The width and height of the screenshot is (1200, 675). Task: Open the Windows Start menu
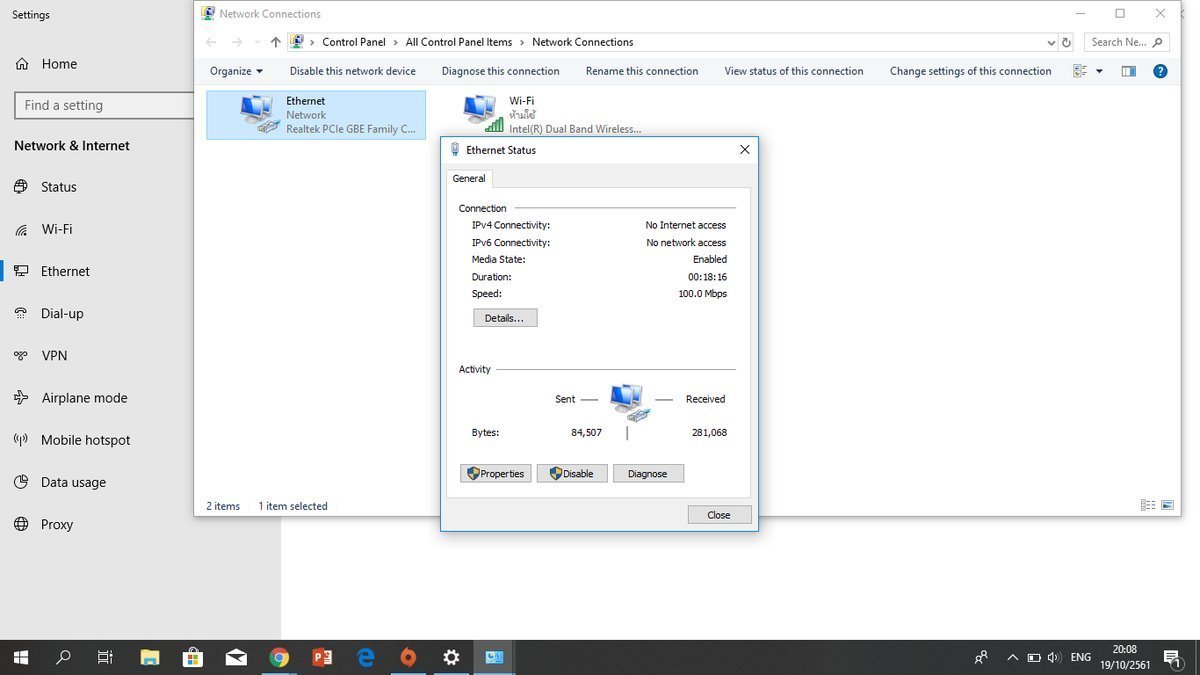[x=20, y=657]
